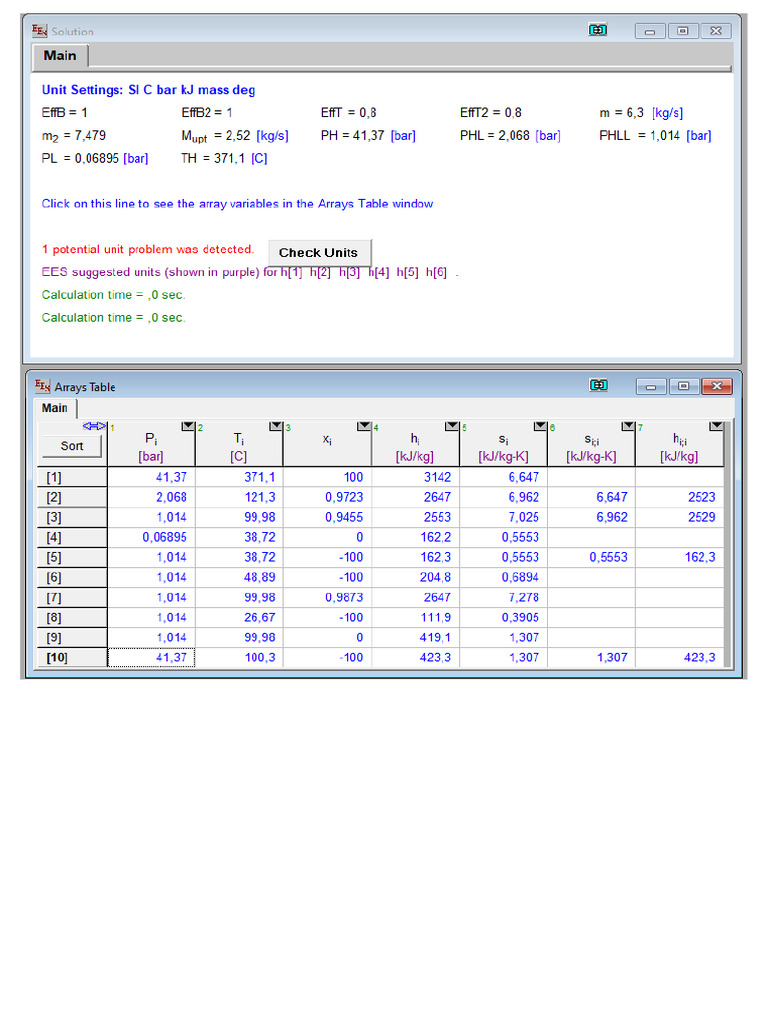Maximize the Arrays Table window
Screen dimensions: 768x1024
point(684,387)
